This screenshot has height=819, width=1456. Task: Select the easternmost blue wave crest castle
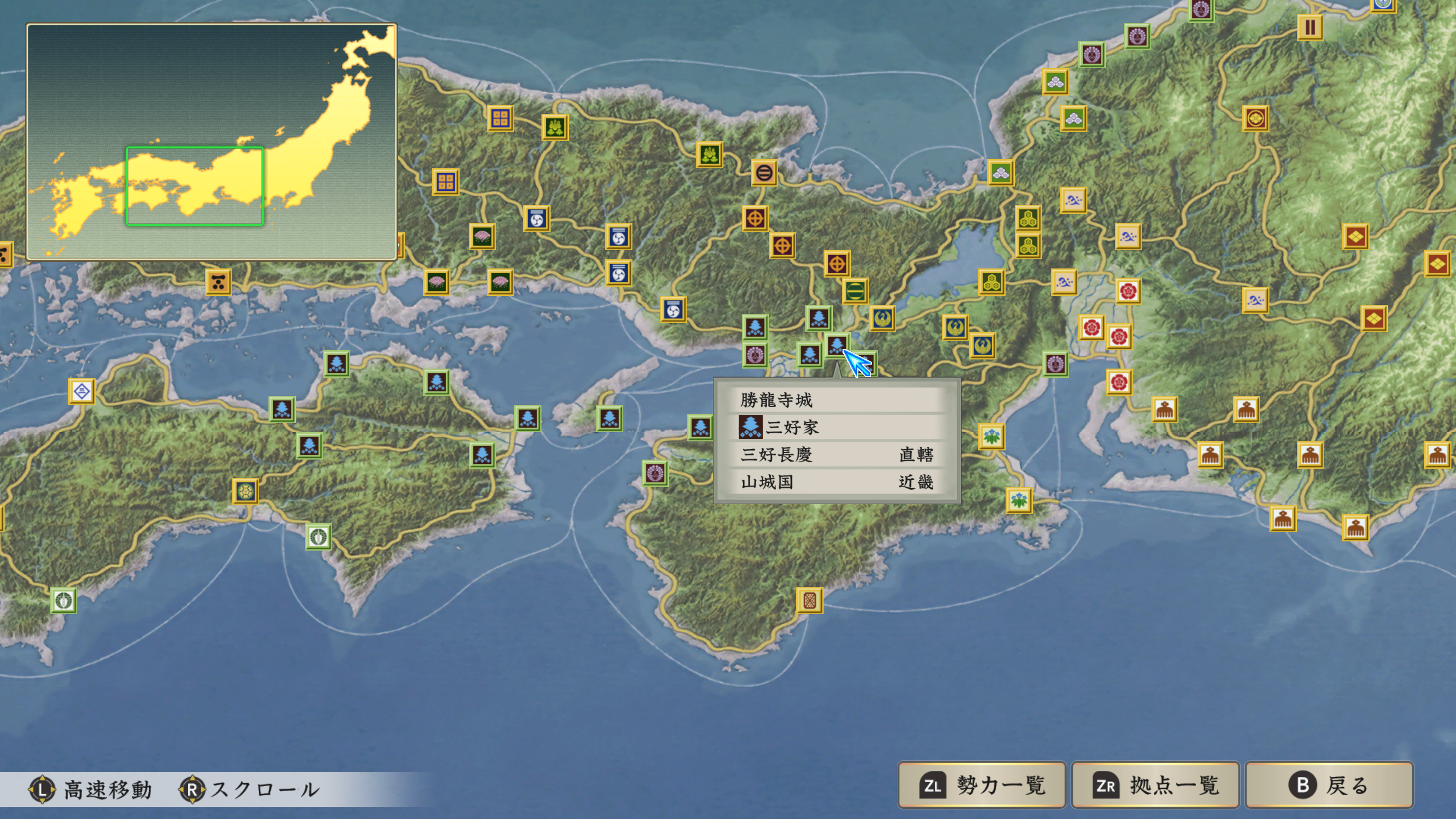click(x=1255, y=300)
